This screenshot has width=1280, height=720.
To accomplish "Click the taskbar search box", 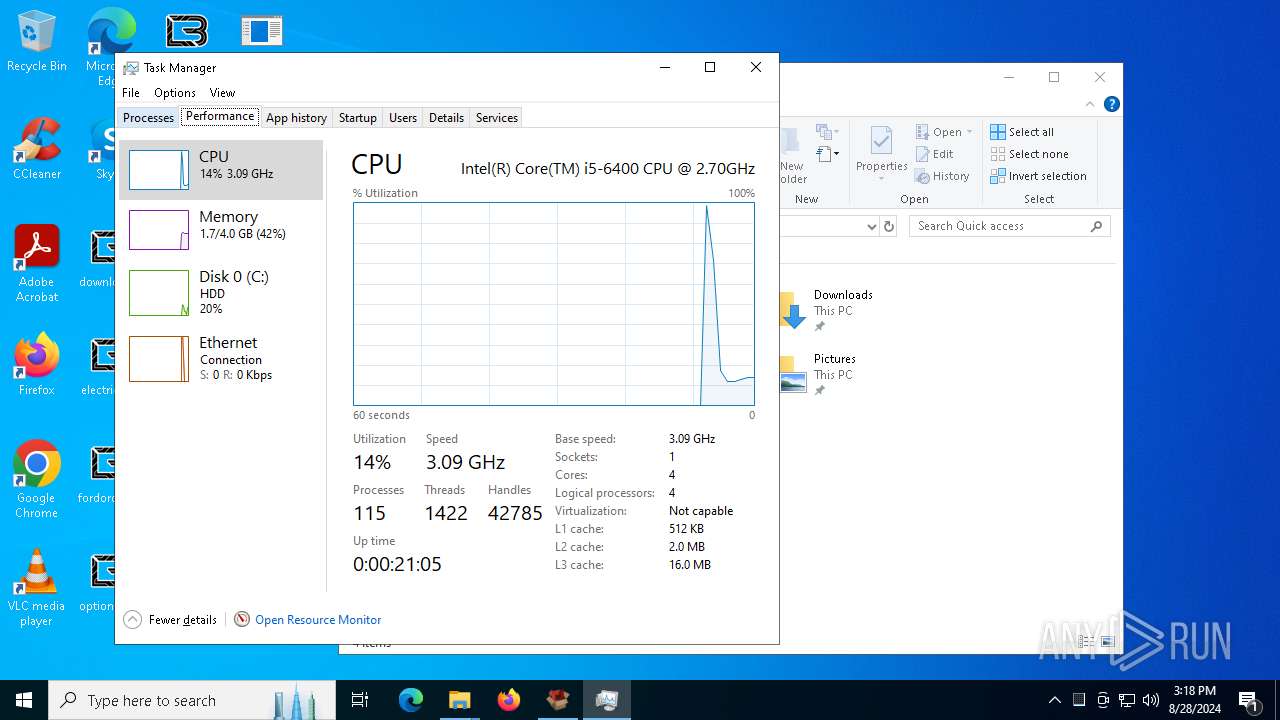I will pos(192,700).
